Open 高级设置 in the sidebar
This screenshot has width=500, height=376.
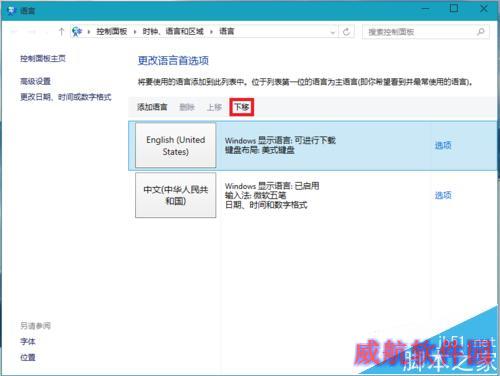35,81
